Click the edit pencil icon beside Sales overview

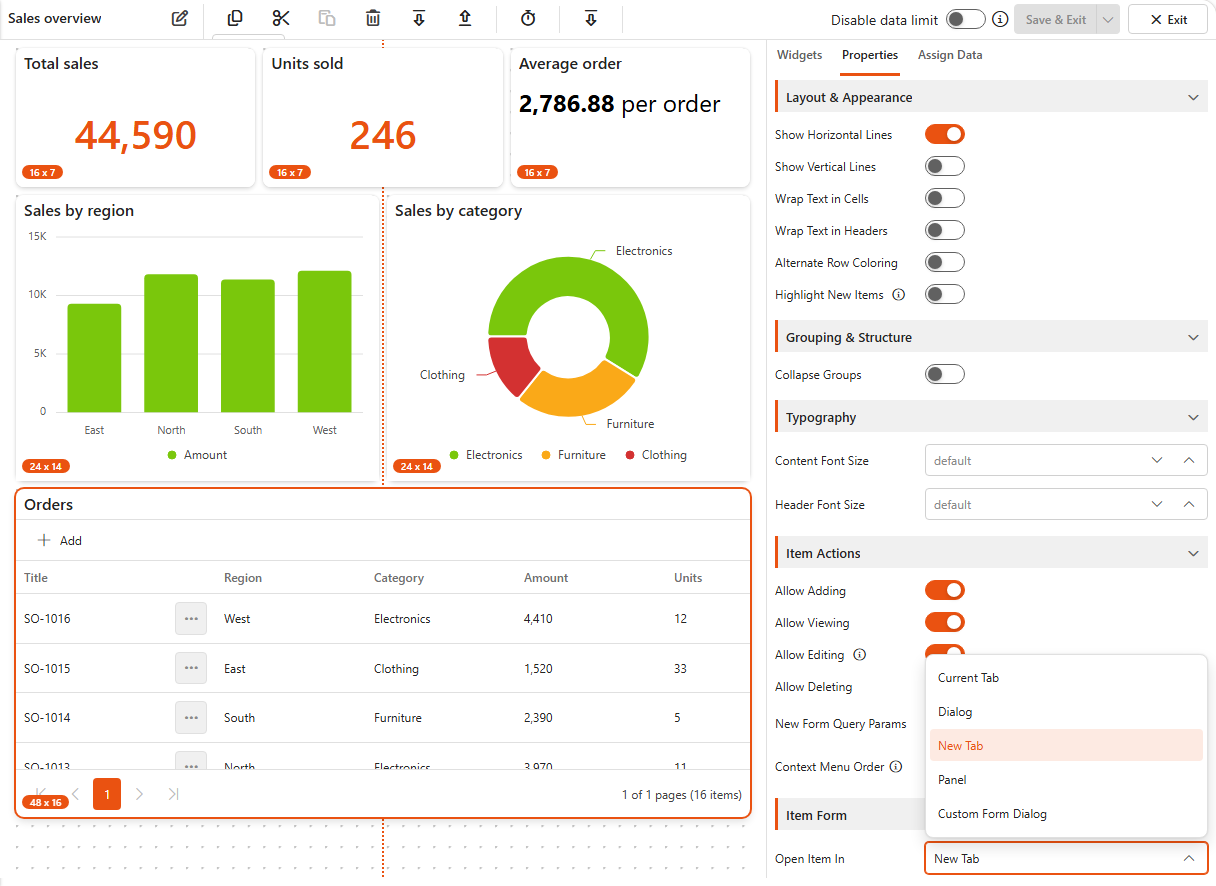180,19
